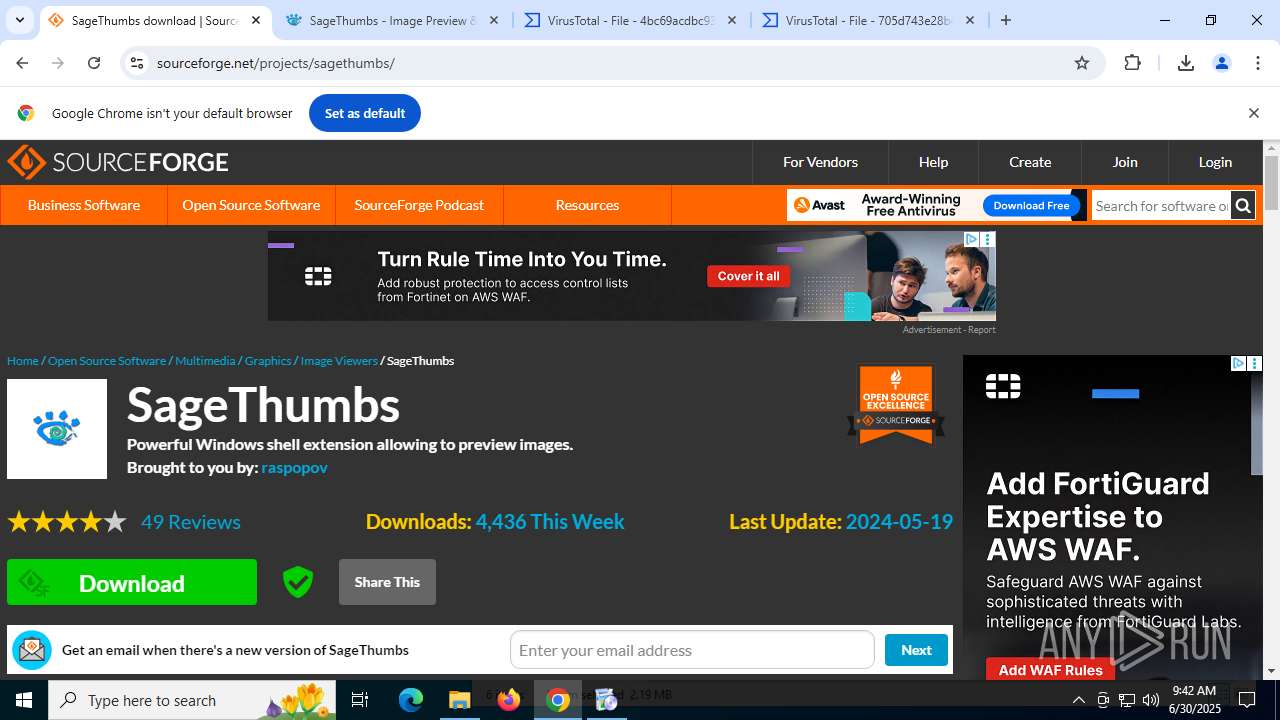Click Help in header
This screenshot has height=720, width=1280.
[x=933, y=162]
